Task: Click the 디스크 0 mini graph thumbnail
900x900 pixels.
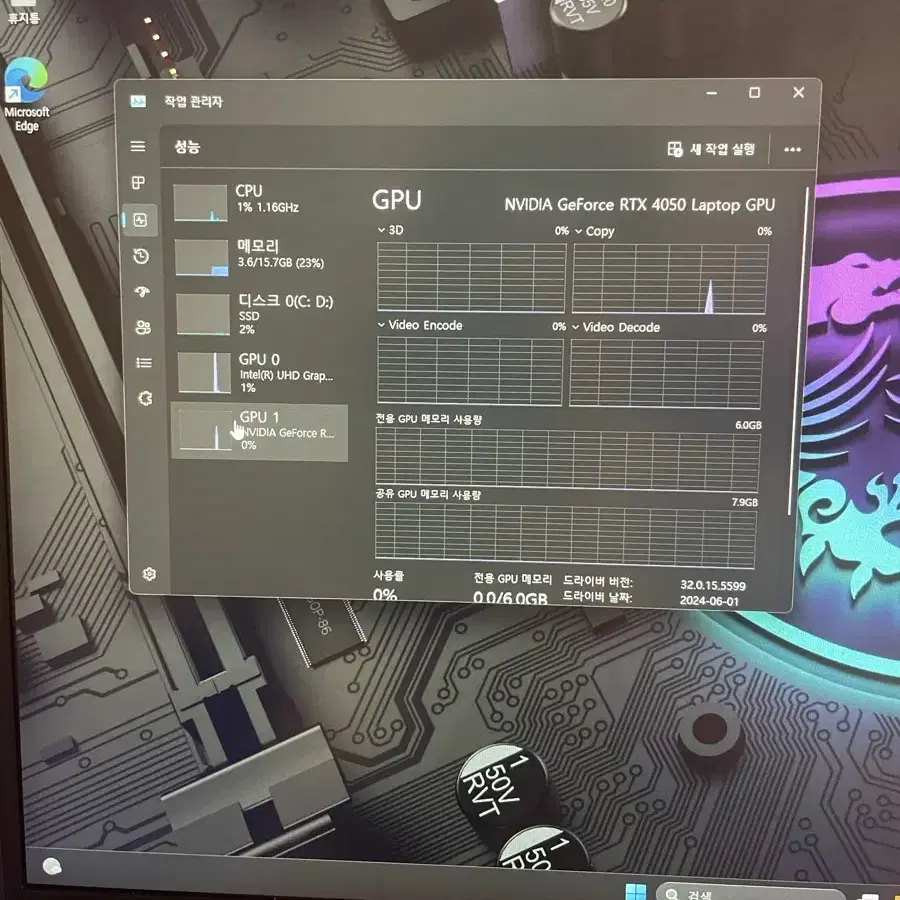Action: pyautogui.click(x=203, y=314)
